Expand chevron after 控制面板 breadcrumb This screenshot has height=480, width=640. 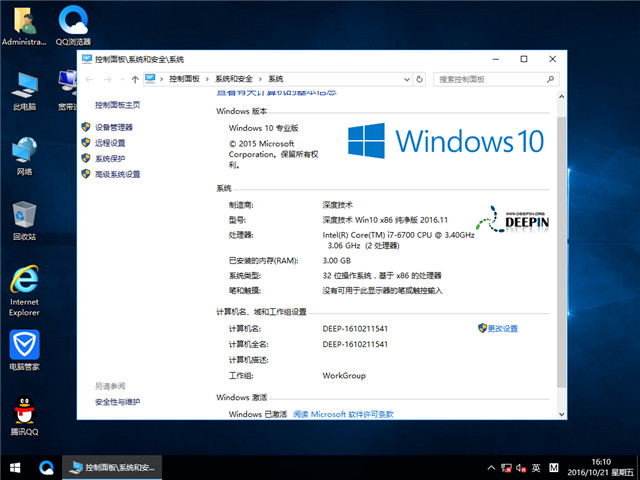pos(207,79)
